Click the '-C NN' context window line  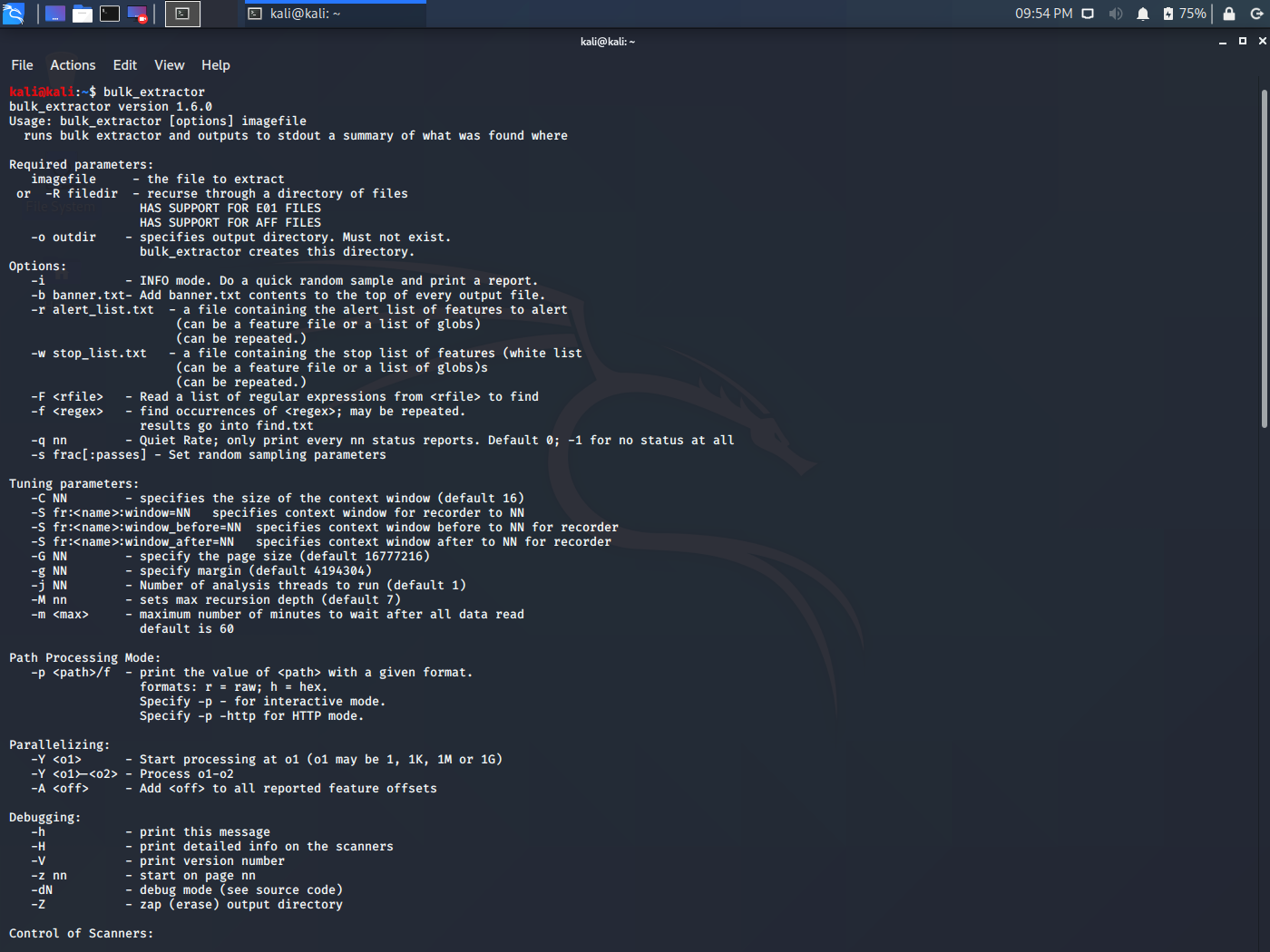(278, 498)
